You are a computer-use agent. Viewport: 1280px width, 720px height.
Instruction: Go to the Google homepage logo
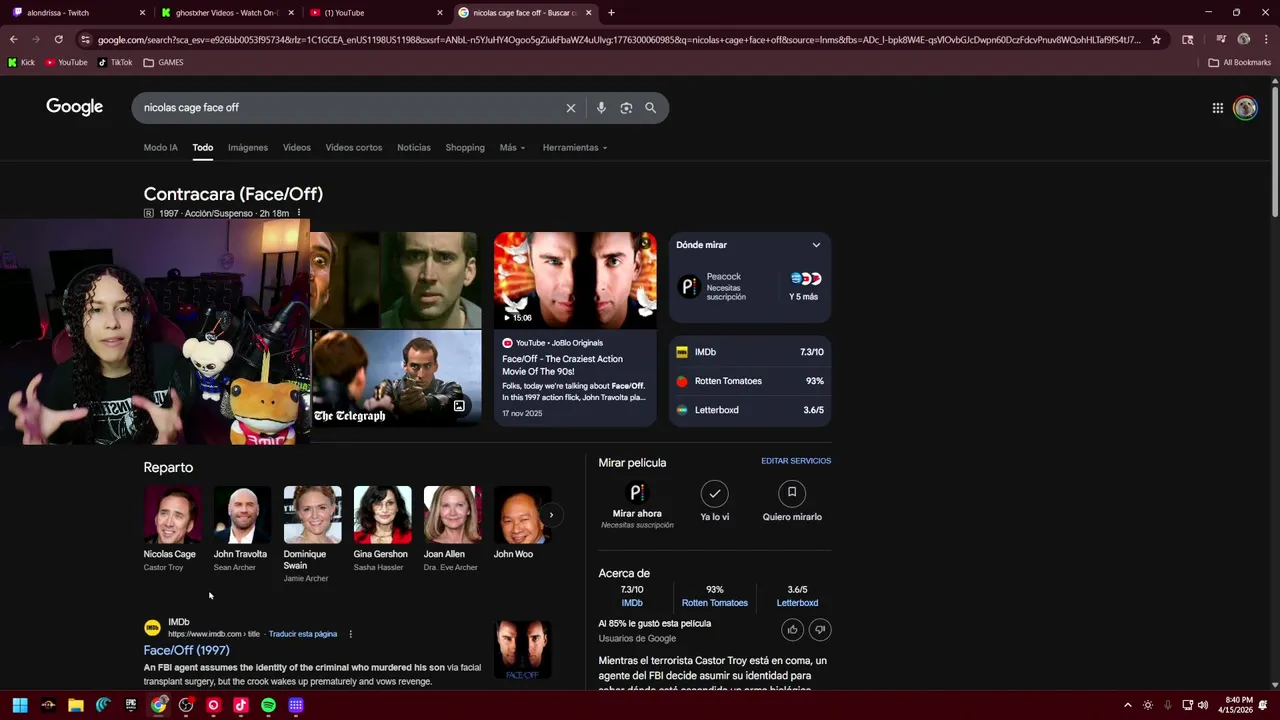click(75, 107)
